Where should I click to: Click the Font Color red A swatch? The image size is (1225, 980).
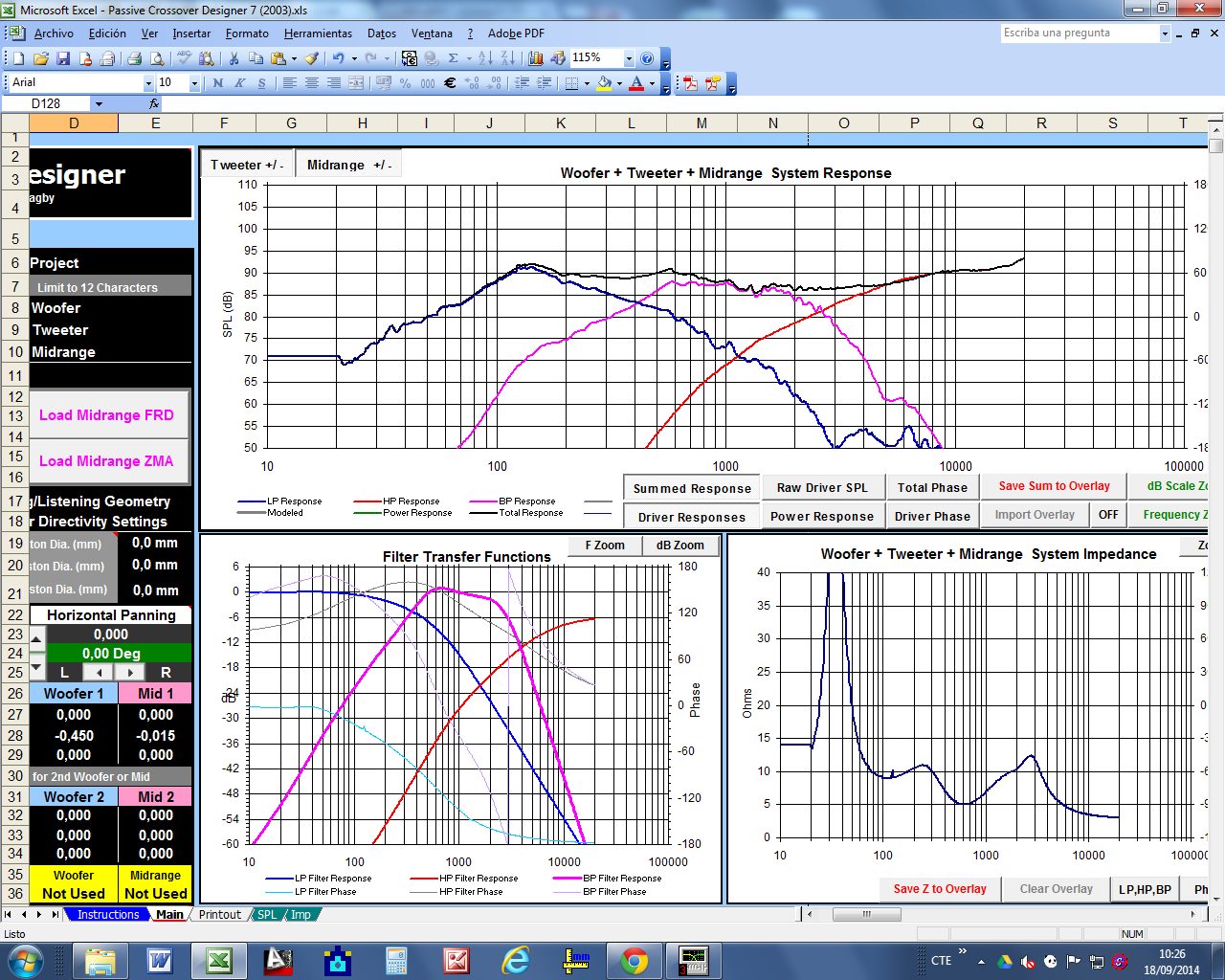[636, 83]
